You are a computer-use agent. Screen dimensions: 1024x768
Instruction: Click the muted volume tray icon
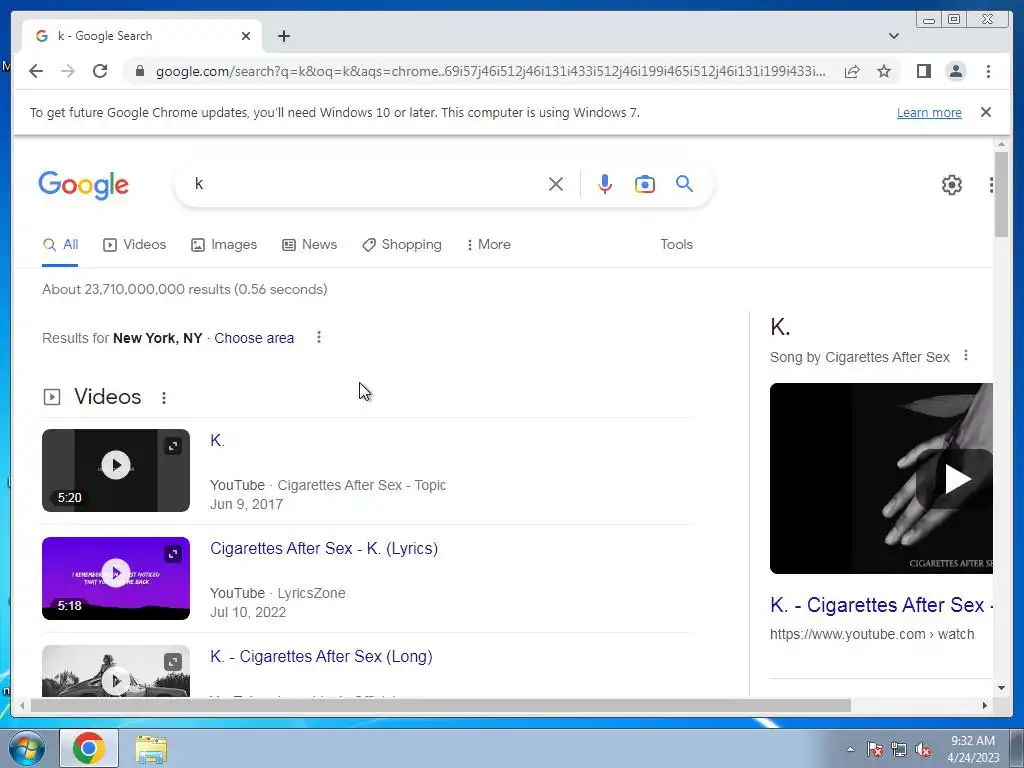click(923, 749)
